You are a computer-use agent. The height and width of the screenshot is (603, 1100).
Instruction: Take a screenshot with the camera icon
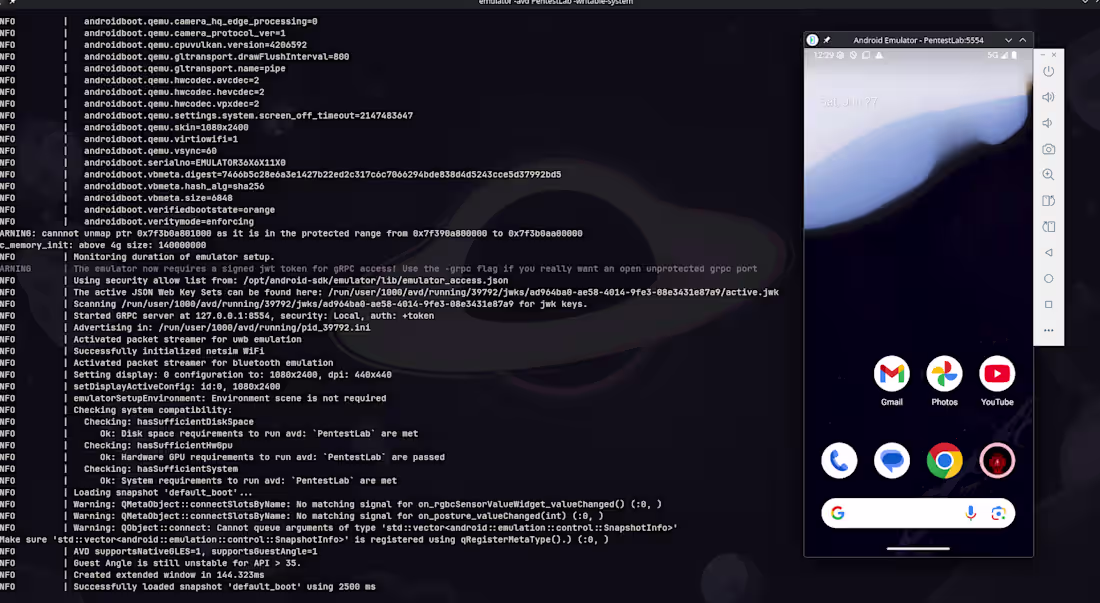(x=1048, y=149)
